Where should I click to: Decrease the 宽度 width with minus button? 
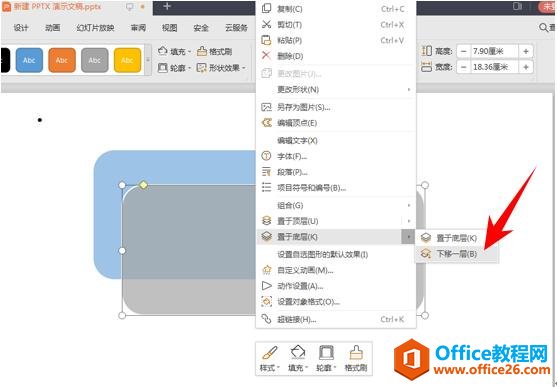[x=463, y=67]
